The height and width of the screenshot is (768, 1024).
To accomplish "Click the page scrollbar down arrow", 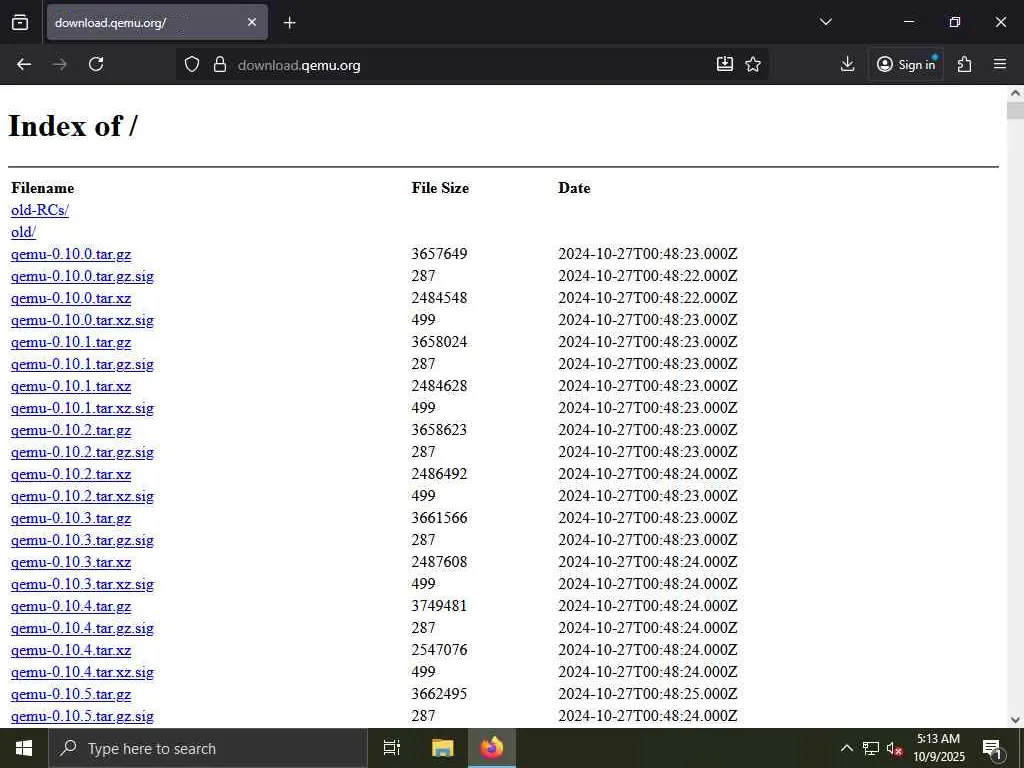I will 1015,720.
